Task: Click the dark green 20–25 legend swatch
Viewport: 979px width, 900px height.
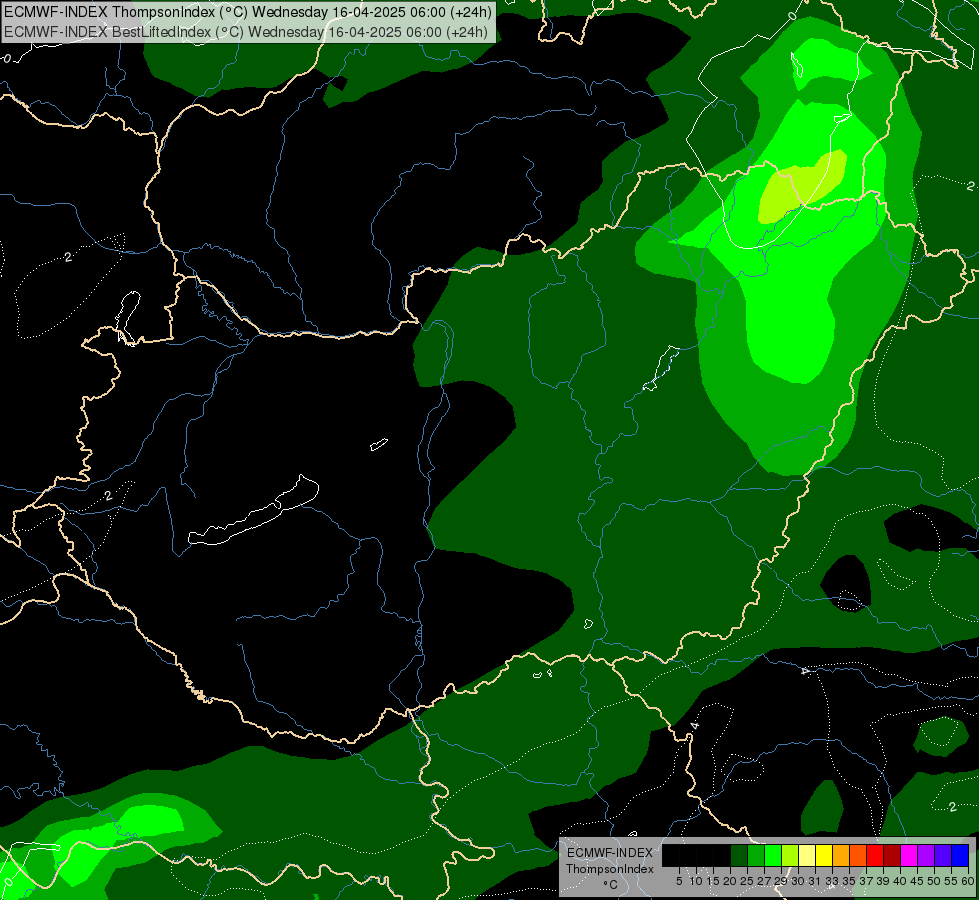Action: point(739,855)
